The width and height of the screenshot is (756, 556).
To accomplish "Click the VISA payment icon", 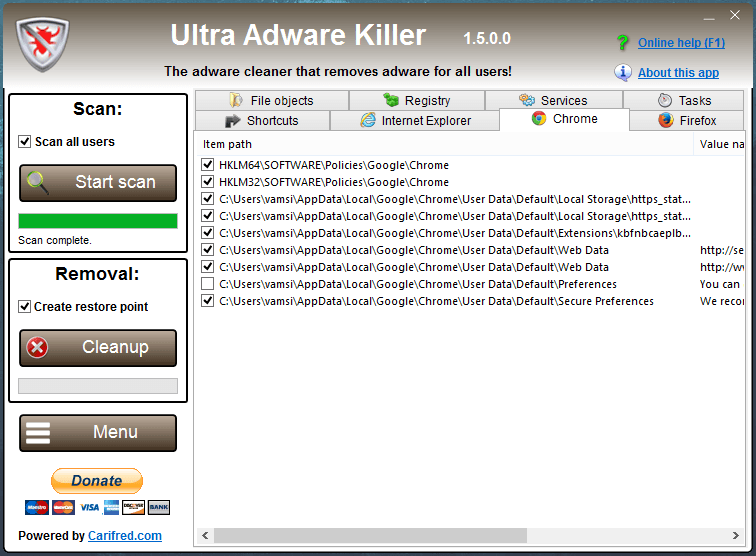I will tap(90, 507).
